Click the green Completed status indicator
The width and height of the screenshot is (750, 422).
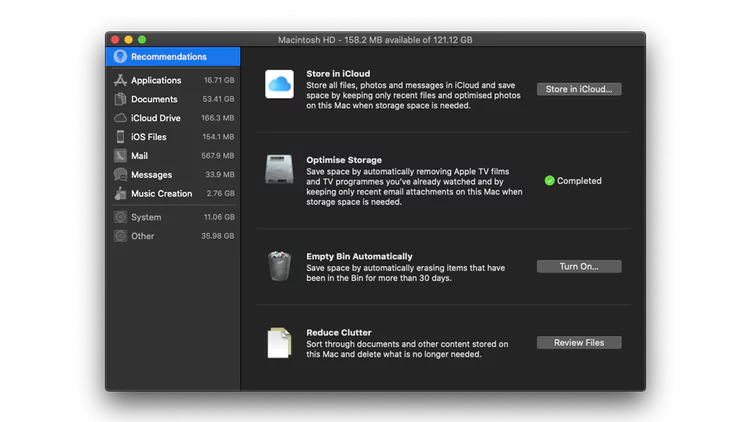point(549,181)
